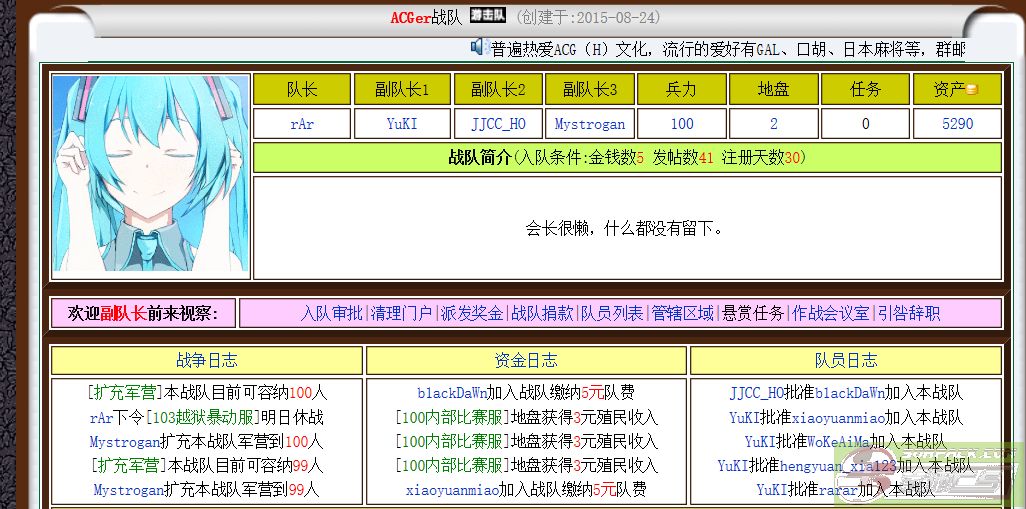
Task: Open the 资金日志 log header
Action: [x=526, y=360]
